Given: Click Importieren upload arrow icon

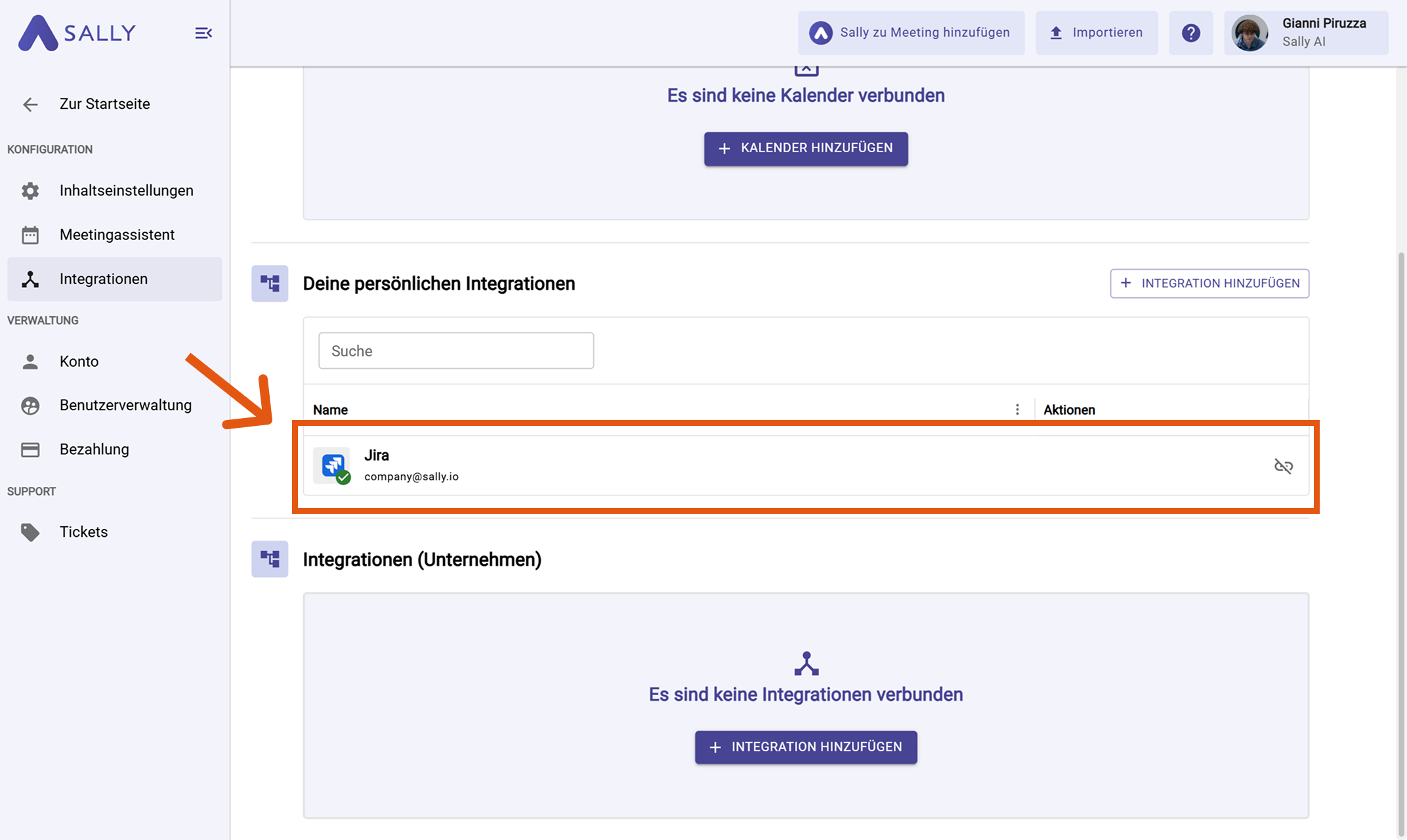Looking at the screenshot, I should pos(1056,33).
